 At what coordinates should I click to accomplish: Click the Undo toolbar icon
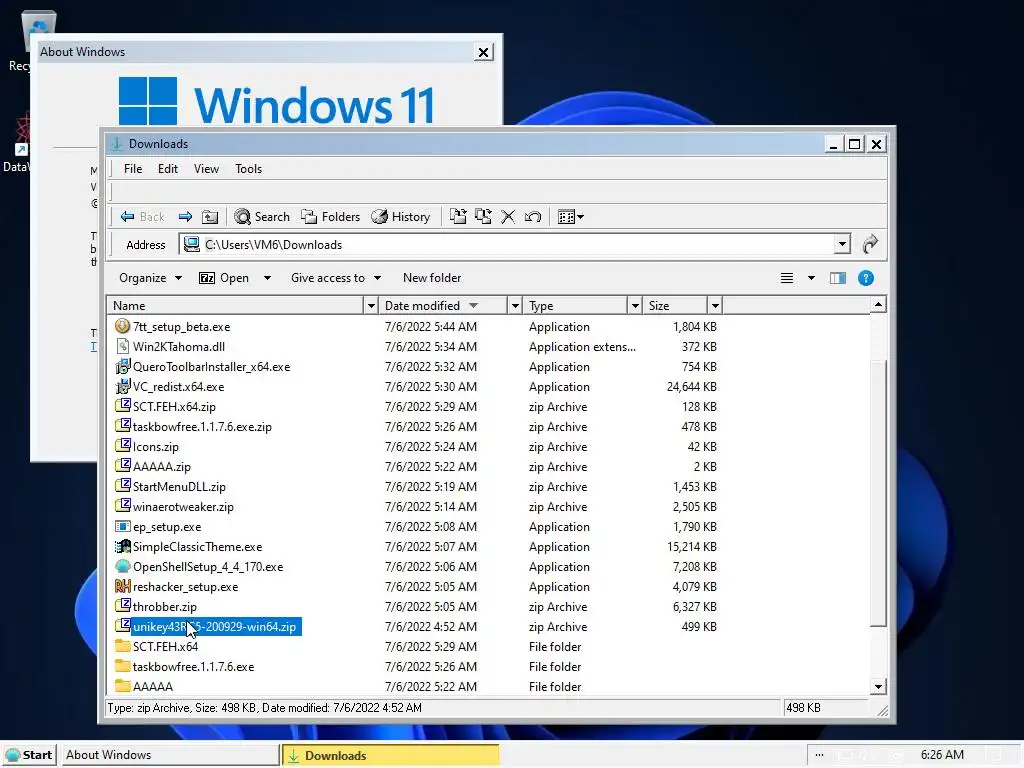[533, 217]
